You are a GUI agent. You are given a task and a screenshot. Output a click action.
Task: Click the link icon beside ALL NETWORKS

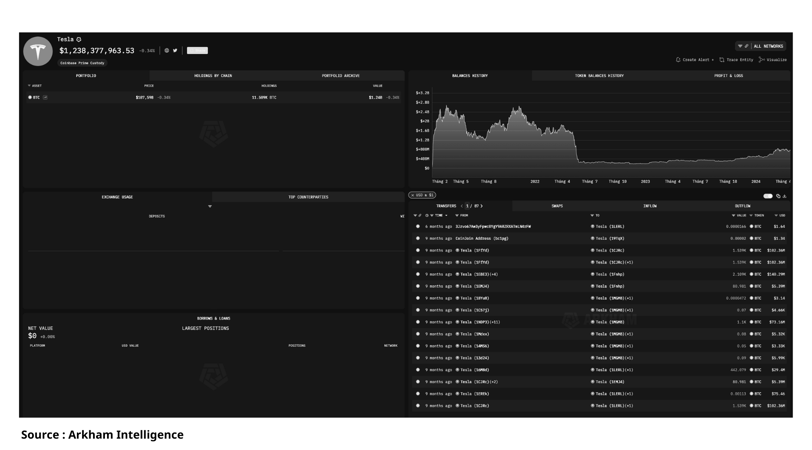click(x=746, y=46)
